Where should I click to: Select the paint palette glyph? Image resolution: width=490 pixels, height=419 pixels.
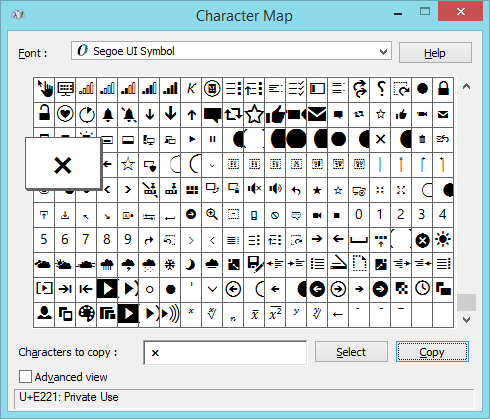[86, 315]
